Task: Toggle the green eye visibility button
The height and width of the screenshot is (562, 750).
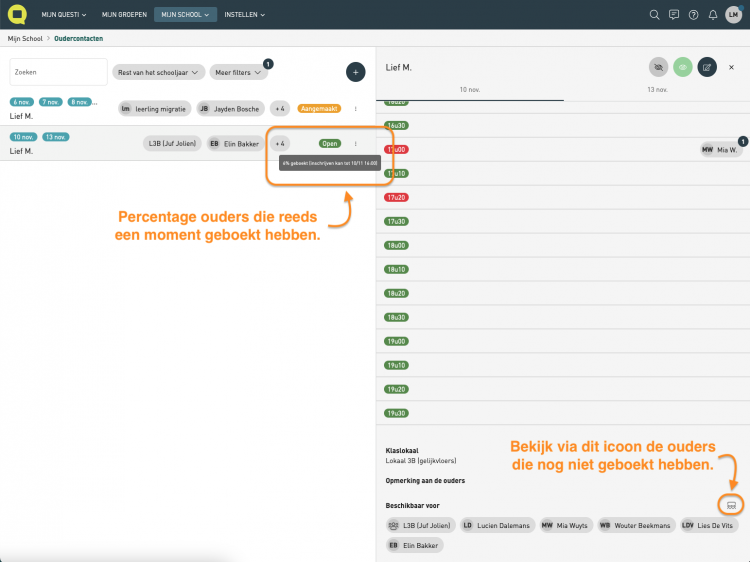Action: pyautogui.click(x=683, y=67)
